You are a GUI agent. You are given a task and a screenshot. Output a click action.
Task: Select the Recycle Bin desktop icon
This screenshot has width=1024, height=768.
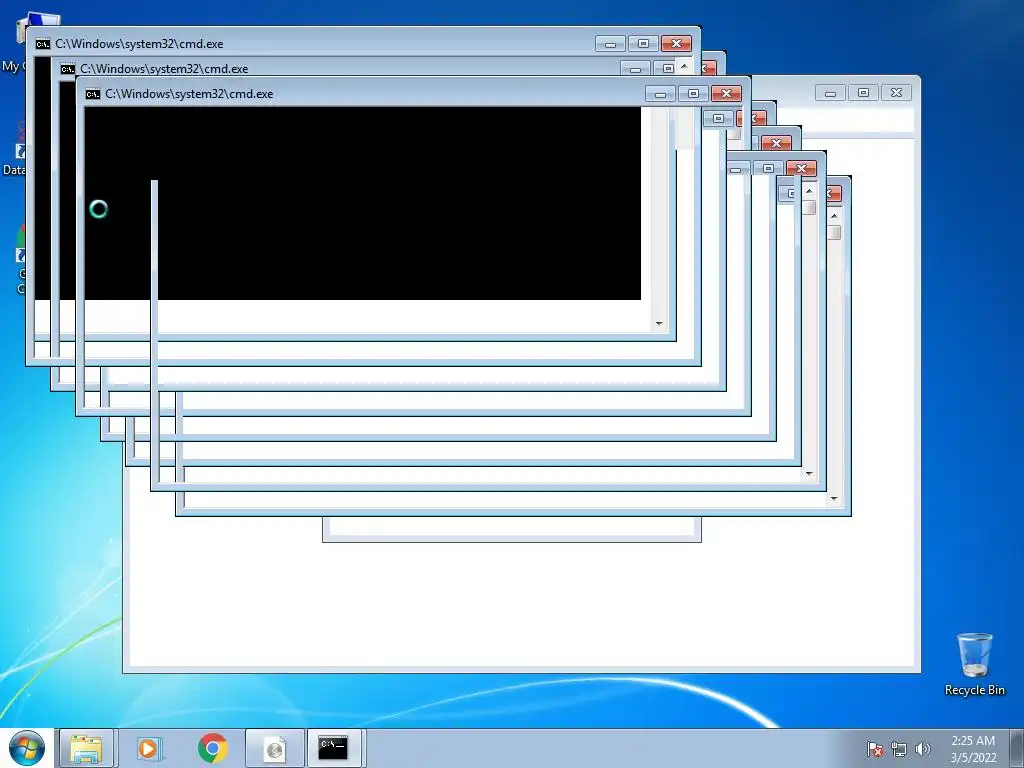click(x=974, y=664)
